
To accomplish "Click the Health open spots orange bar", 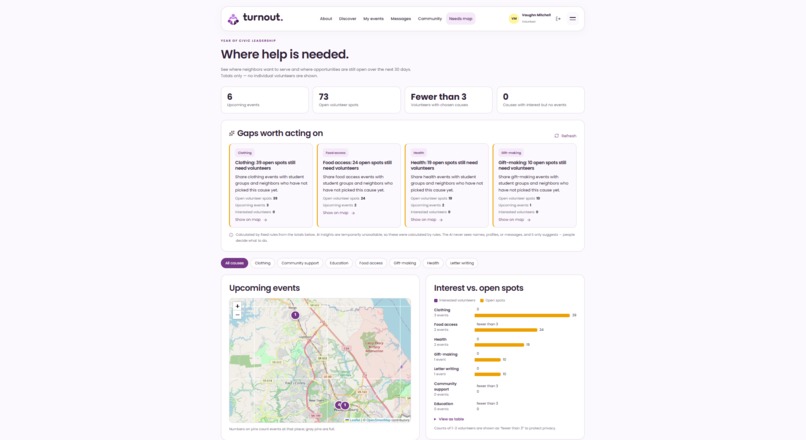I will point(499,345).
